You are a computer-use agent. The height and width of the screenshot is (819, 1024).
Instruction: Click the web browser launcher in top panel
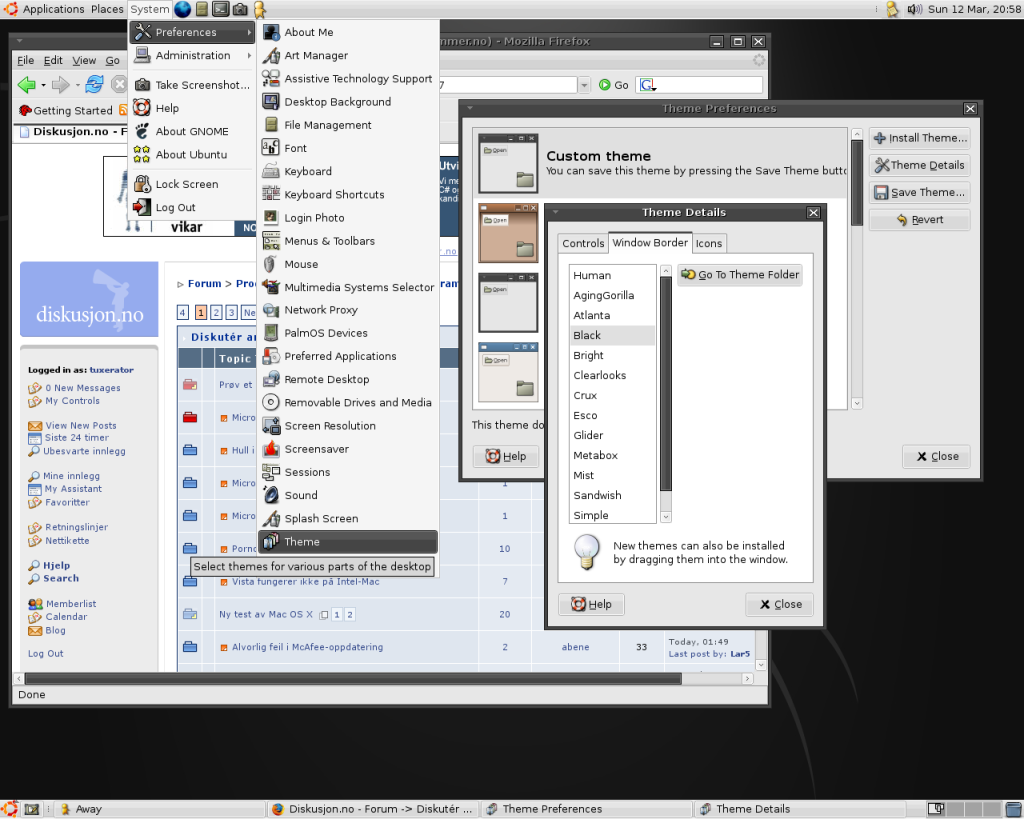point(183,9)
